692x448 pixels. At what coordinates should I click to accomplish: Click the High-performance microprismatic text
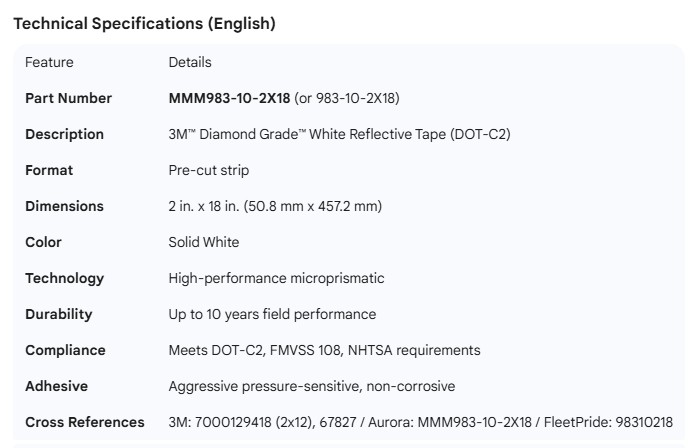click(276, 278)
